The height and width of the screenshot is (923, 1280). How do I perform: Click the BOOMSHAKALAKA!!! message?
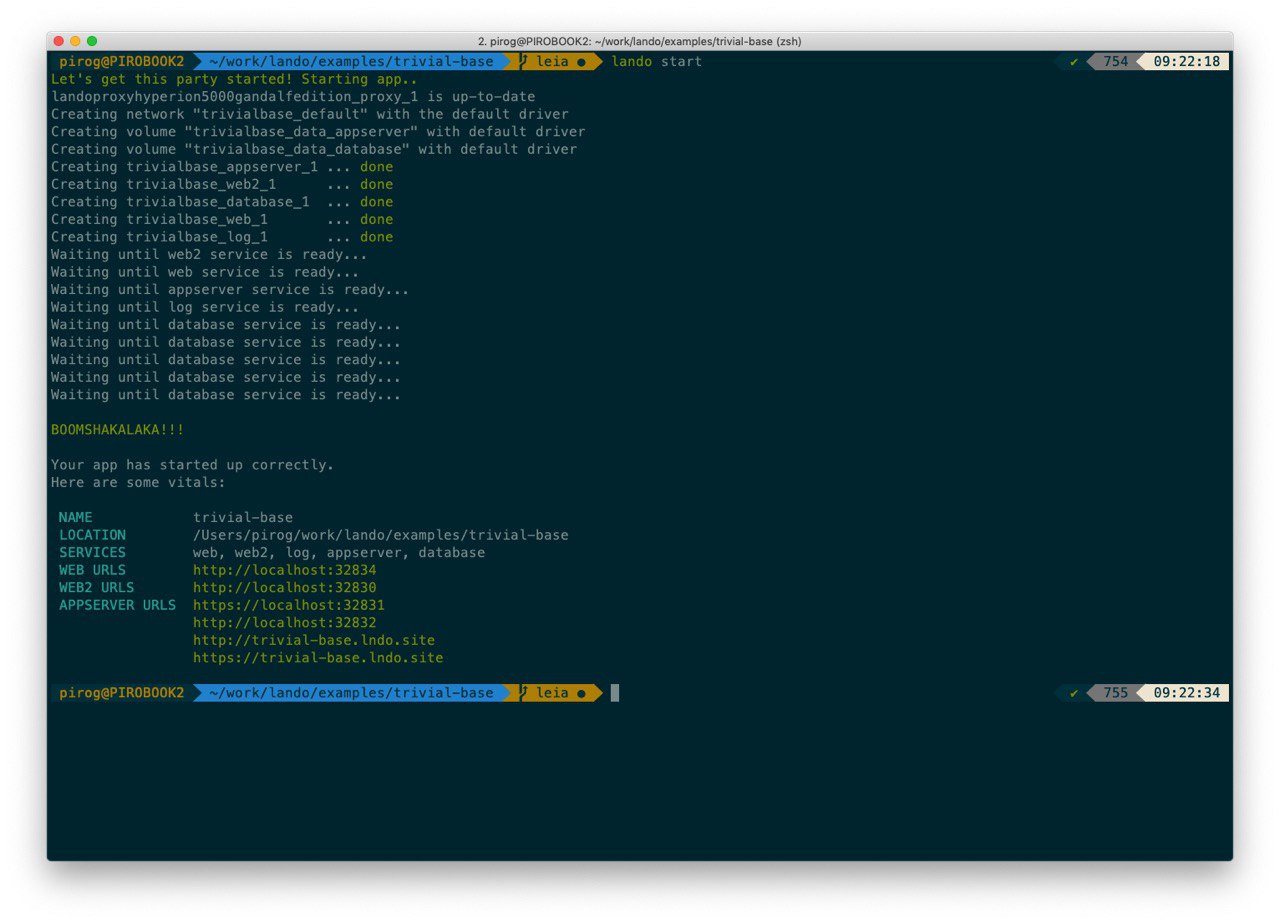(117, 430)
